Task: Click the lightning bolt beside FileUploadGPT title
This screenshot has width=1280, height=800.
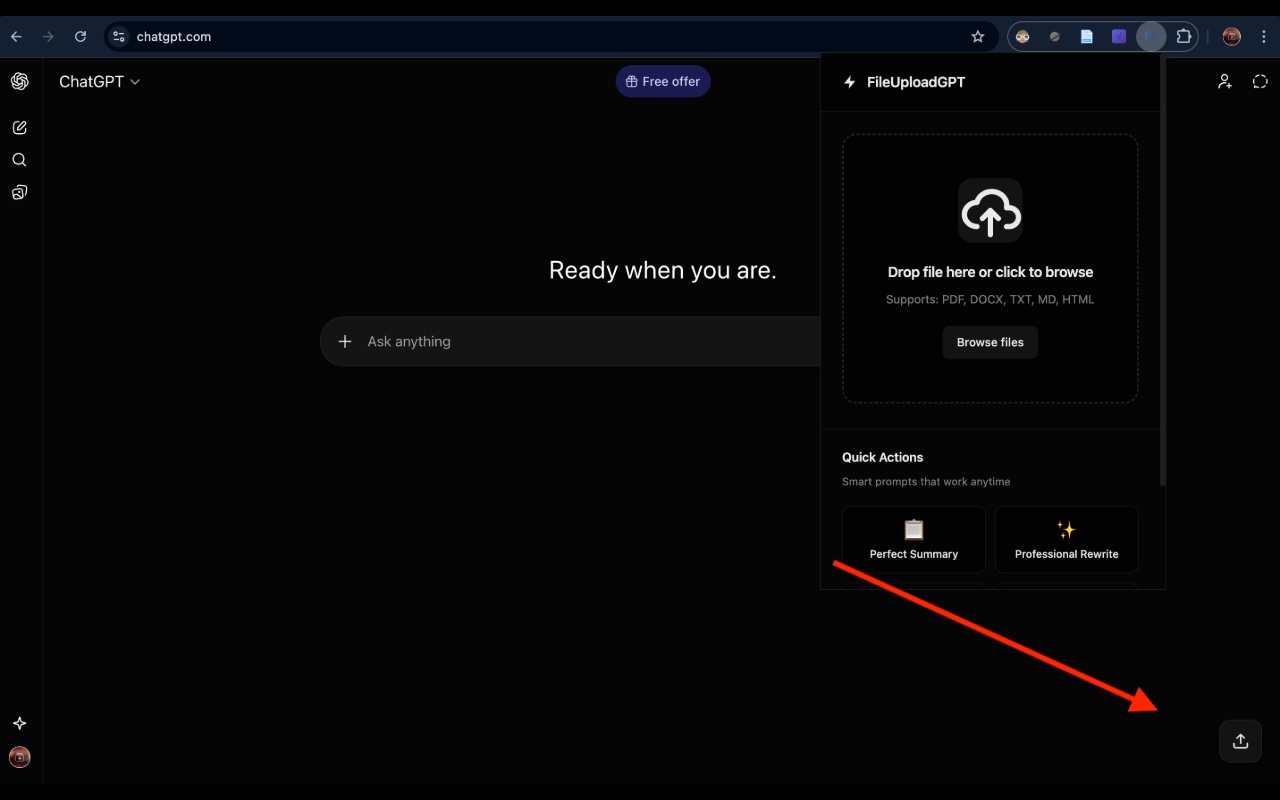Action: (849, 82)
